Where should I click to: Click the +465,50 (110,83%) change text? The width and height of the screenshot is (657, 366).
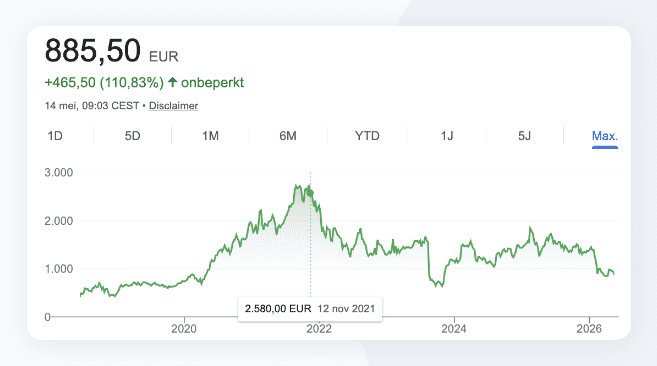104,83
